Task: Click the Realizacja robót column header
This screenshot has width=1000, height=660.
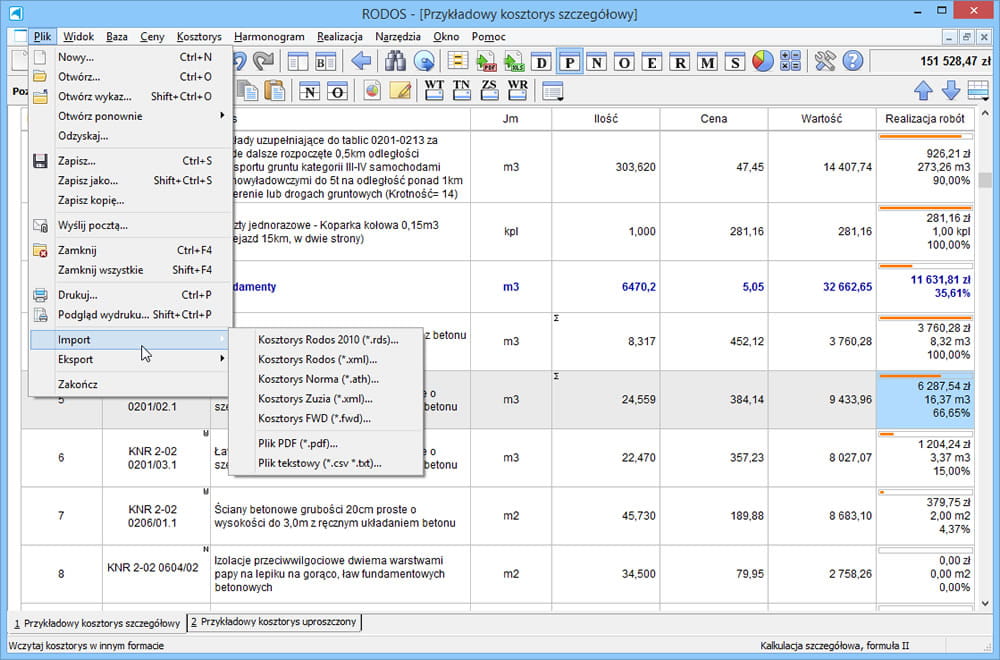Action: pos(925,118)
